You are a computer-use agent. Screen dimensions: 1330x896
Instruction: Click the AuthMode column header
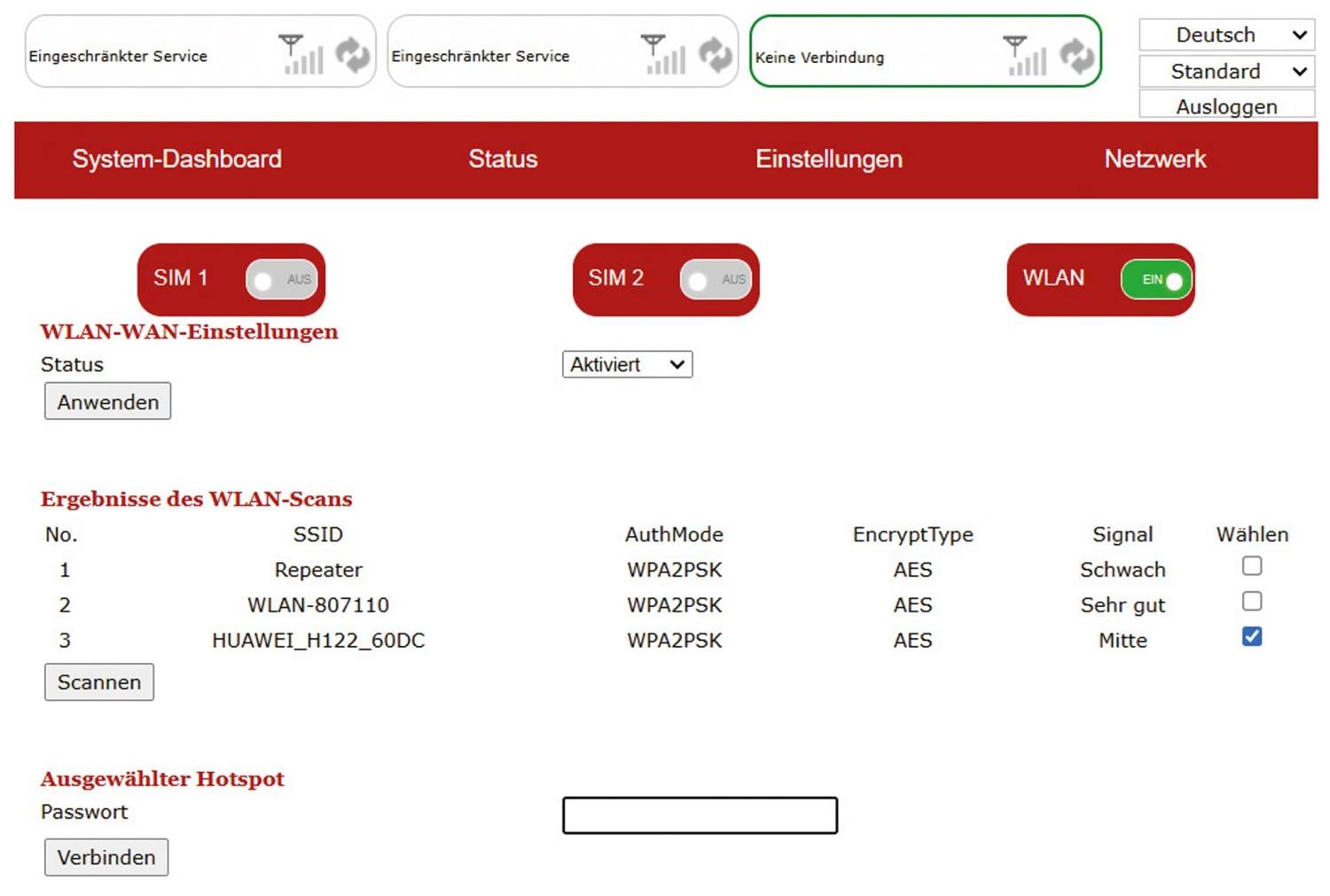(674, 534)
